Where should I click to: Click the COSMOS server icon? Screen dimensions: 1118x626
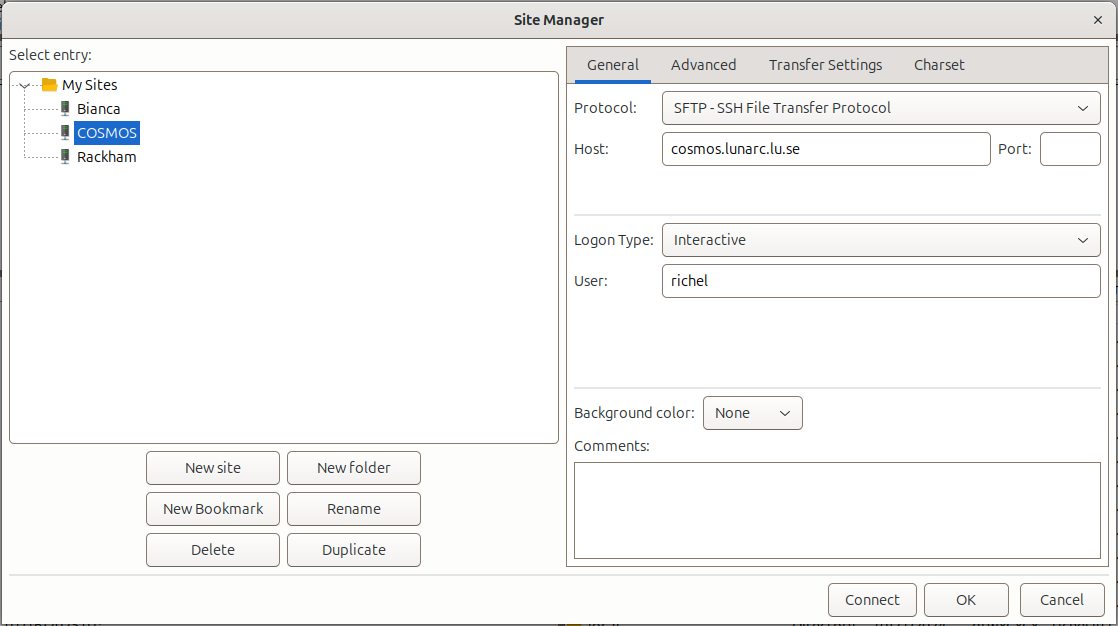65,132
